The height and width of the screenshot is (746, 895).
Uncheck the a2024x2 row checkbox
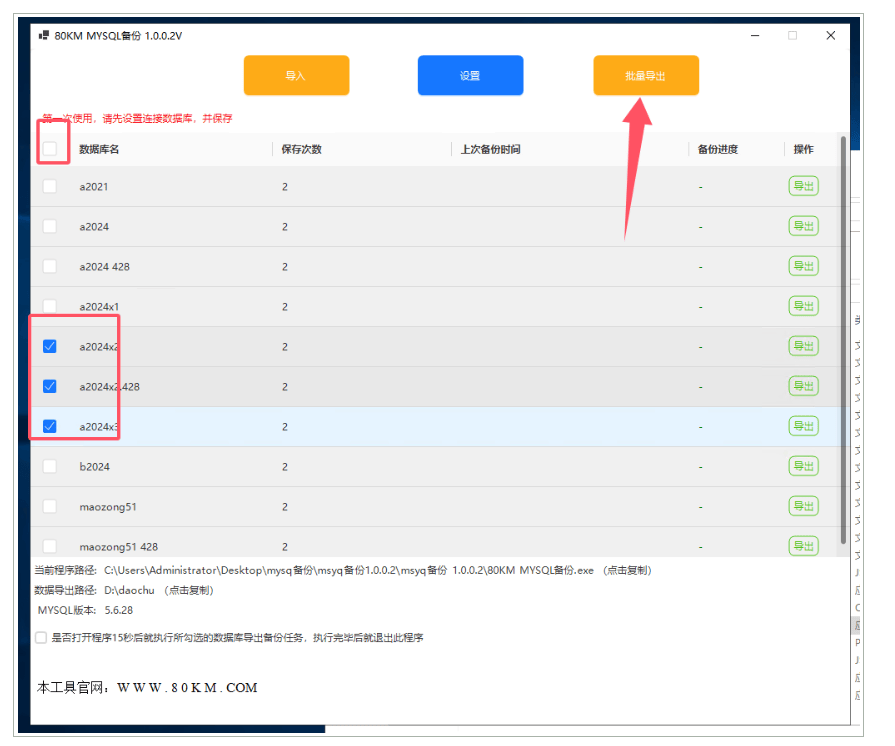click(50, 346)
